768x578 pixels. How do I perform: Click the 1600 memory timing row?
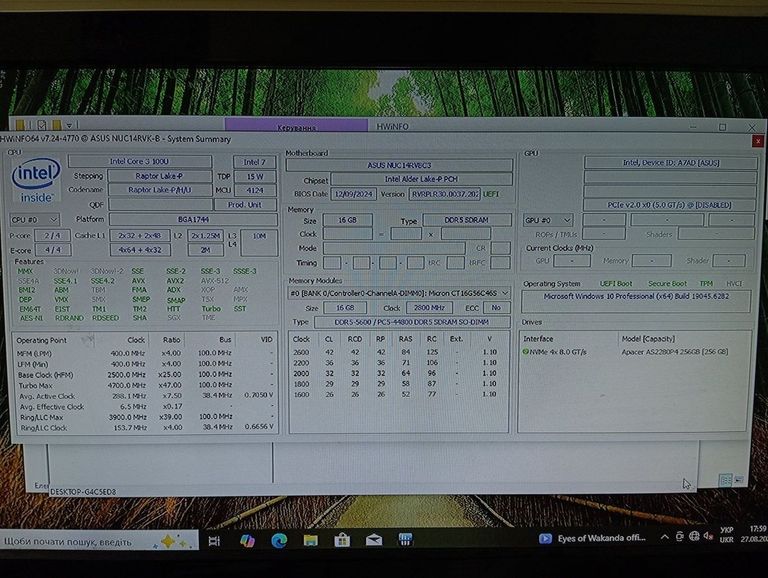(x=396, y=394)
